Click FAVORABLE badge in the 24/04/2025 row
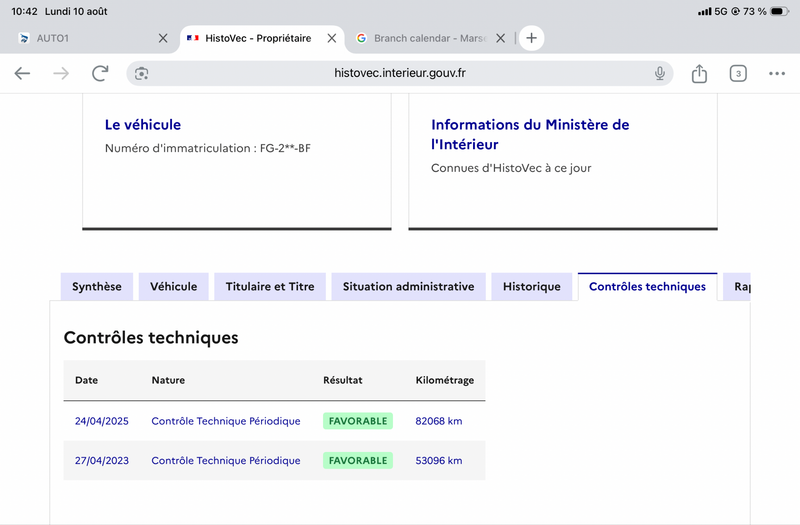Screen dimensions: 800x525 (358, 421)
